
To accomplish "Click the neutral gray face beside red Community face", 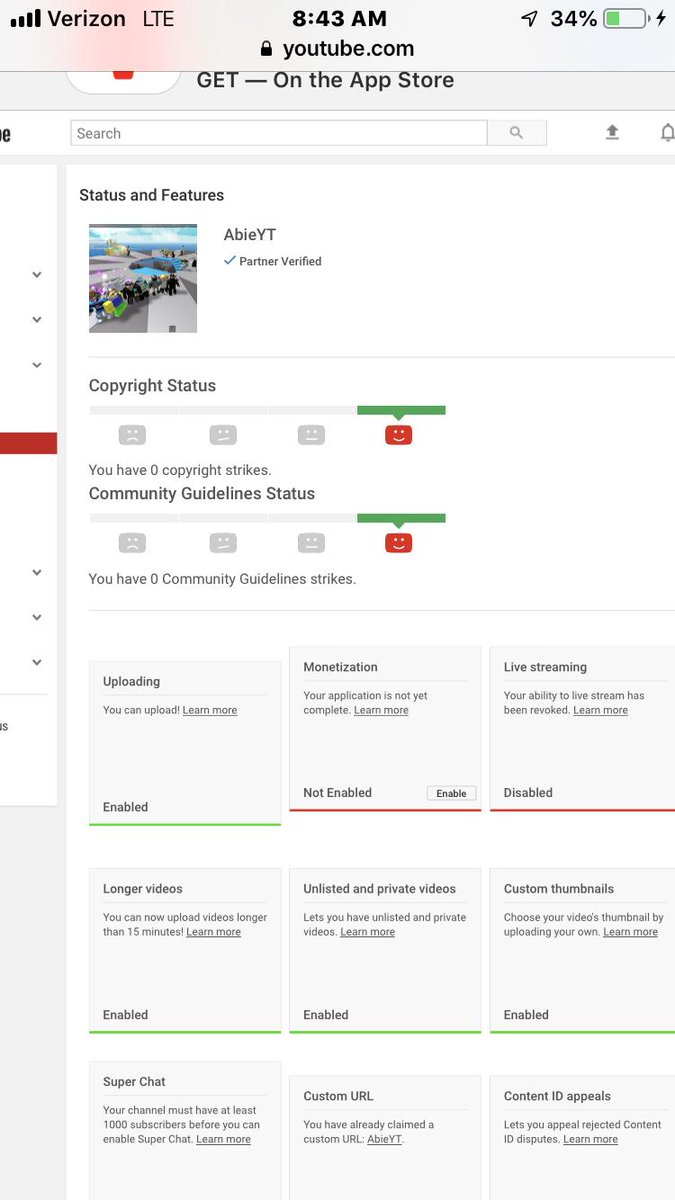I will pos(311,543).
